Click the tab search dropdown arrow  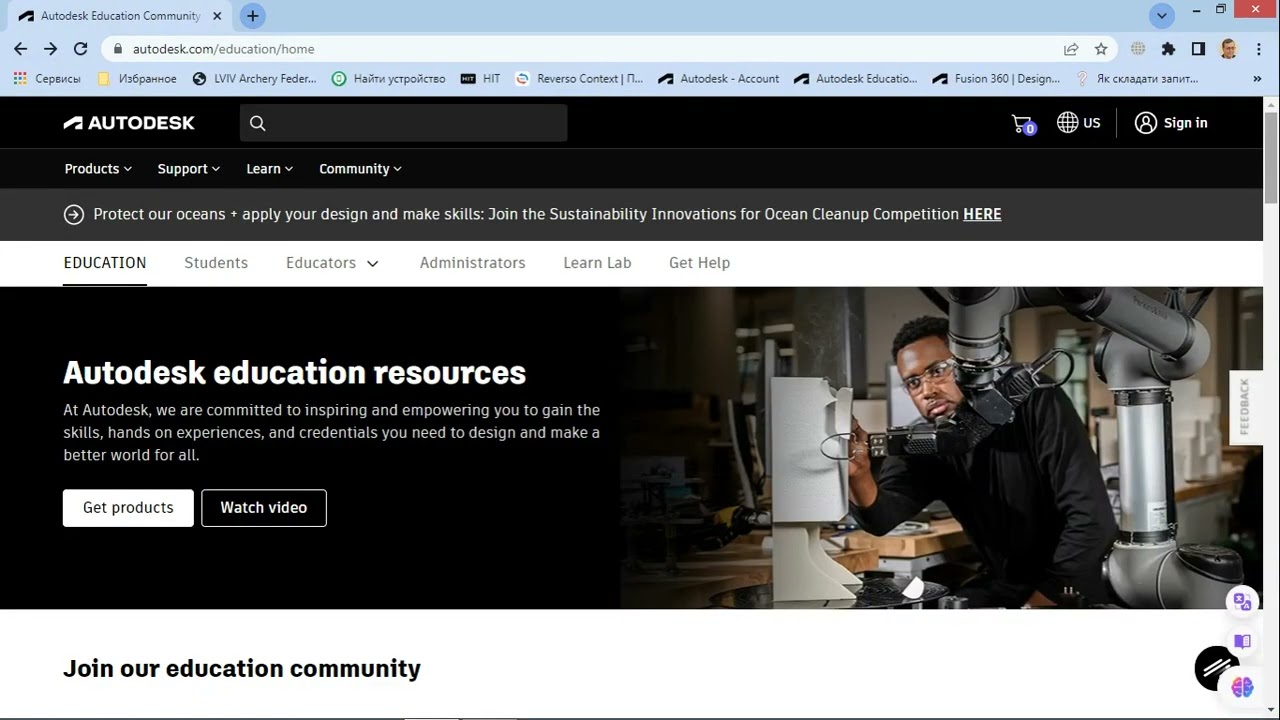pos(1161,16)
